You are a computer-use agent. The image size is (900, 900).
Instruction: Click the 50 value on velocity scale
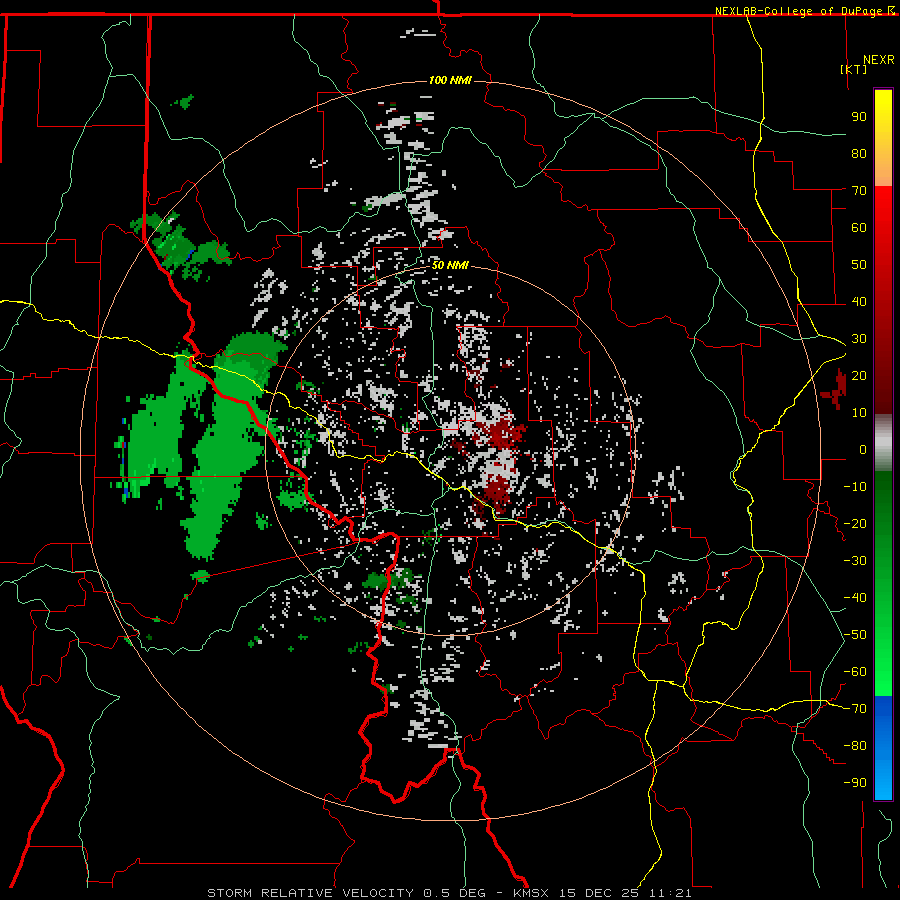pyautogui.click(x=859, y=265)
